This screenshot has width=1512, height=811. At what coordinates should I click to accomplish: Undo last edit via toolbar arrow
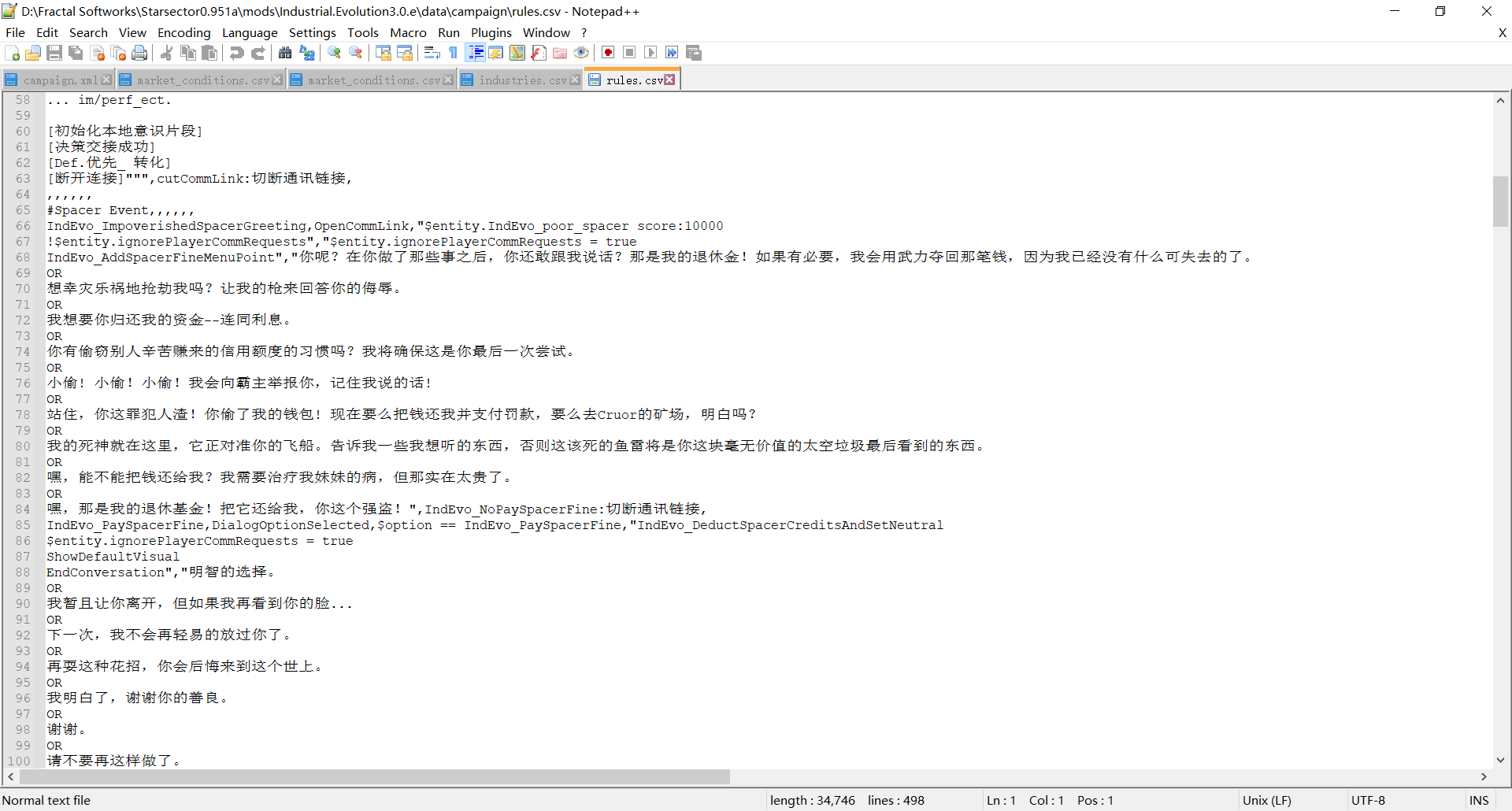tap(236, 53)
